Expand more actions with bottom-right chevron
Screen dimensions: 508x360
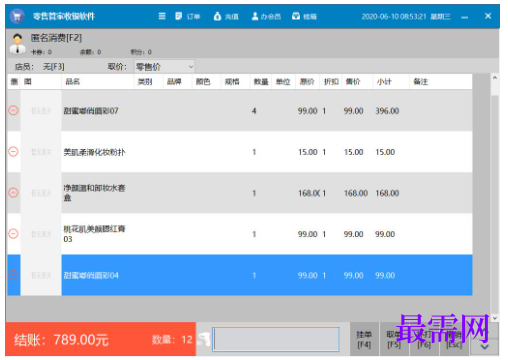point(484,347)
